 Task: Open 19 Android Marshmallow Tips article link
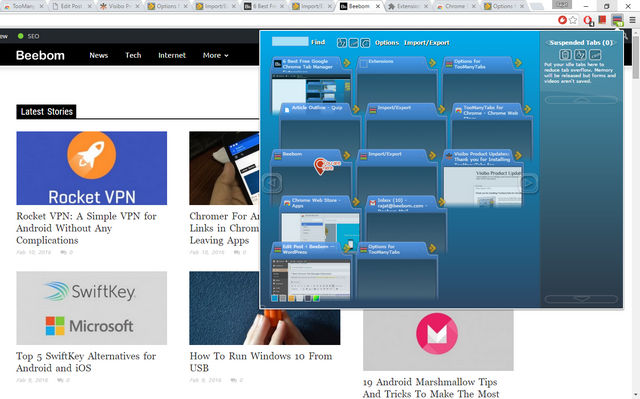[x=431, y=388]
